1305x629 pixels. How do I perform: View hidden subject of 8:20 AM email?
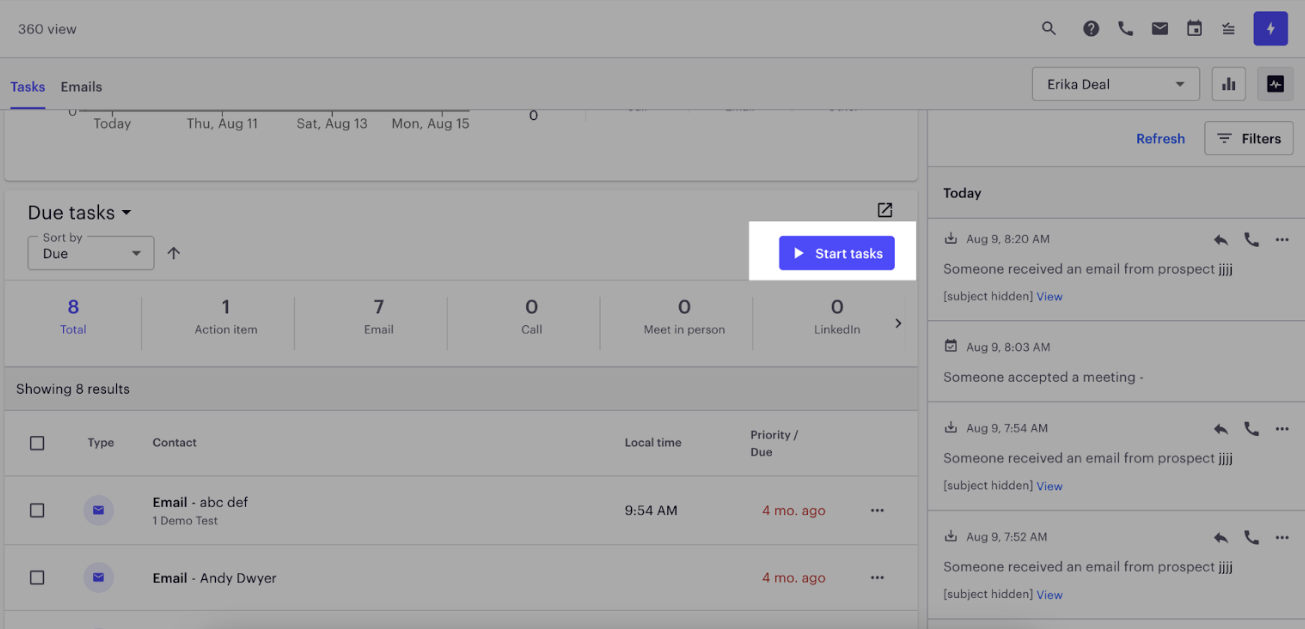[x=1049, y=296]
